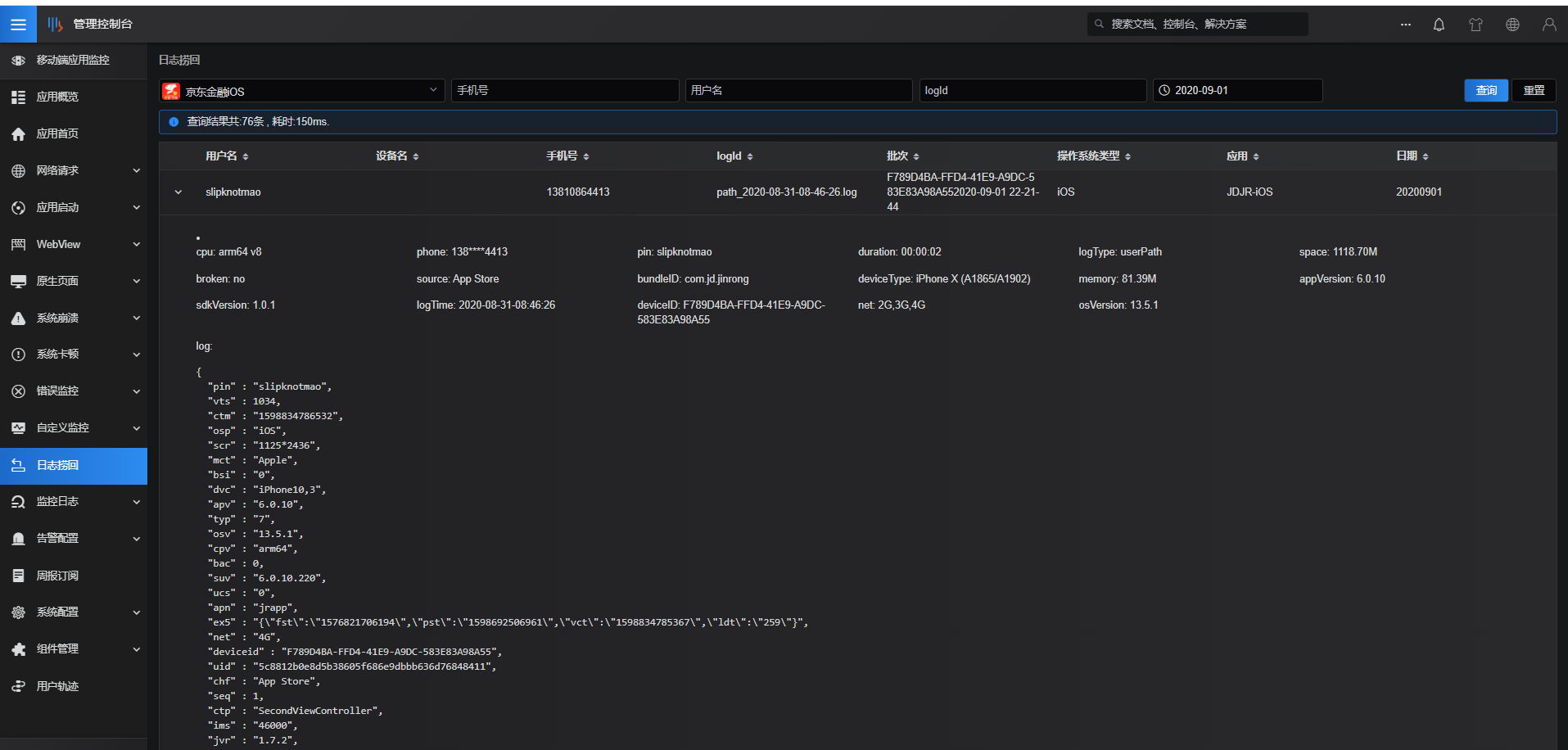Open the language globe icon
Viewport: 1568px width, 750px height.
pyautogui.click(x=1512, y=25)
